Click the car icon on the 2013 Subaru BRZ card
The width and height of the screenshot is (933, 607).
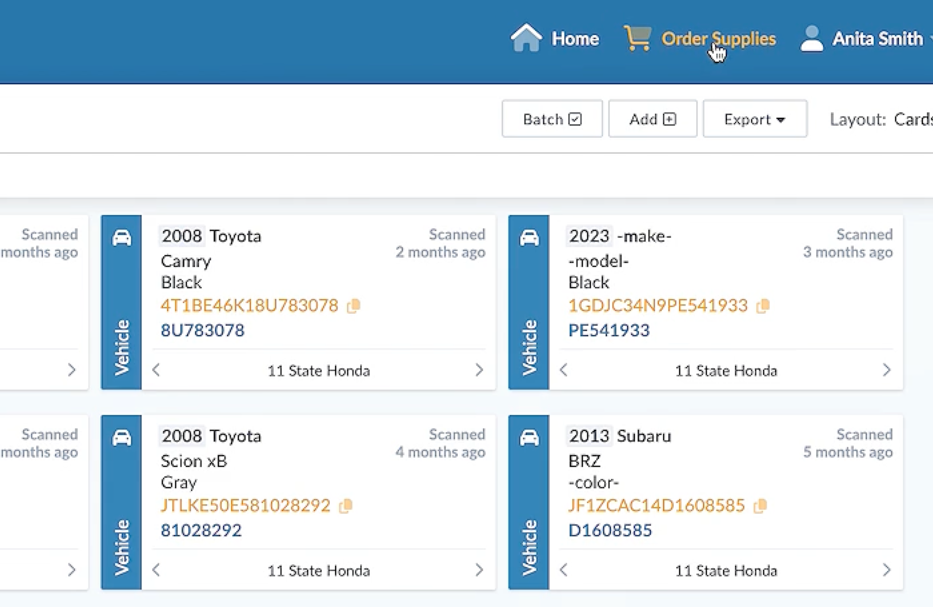pos(529,438)
